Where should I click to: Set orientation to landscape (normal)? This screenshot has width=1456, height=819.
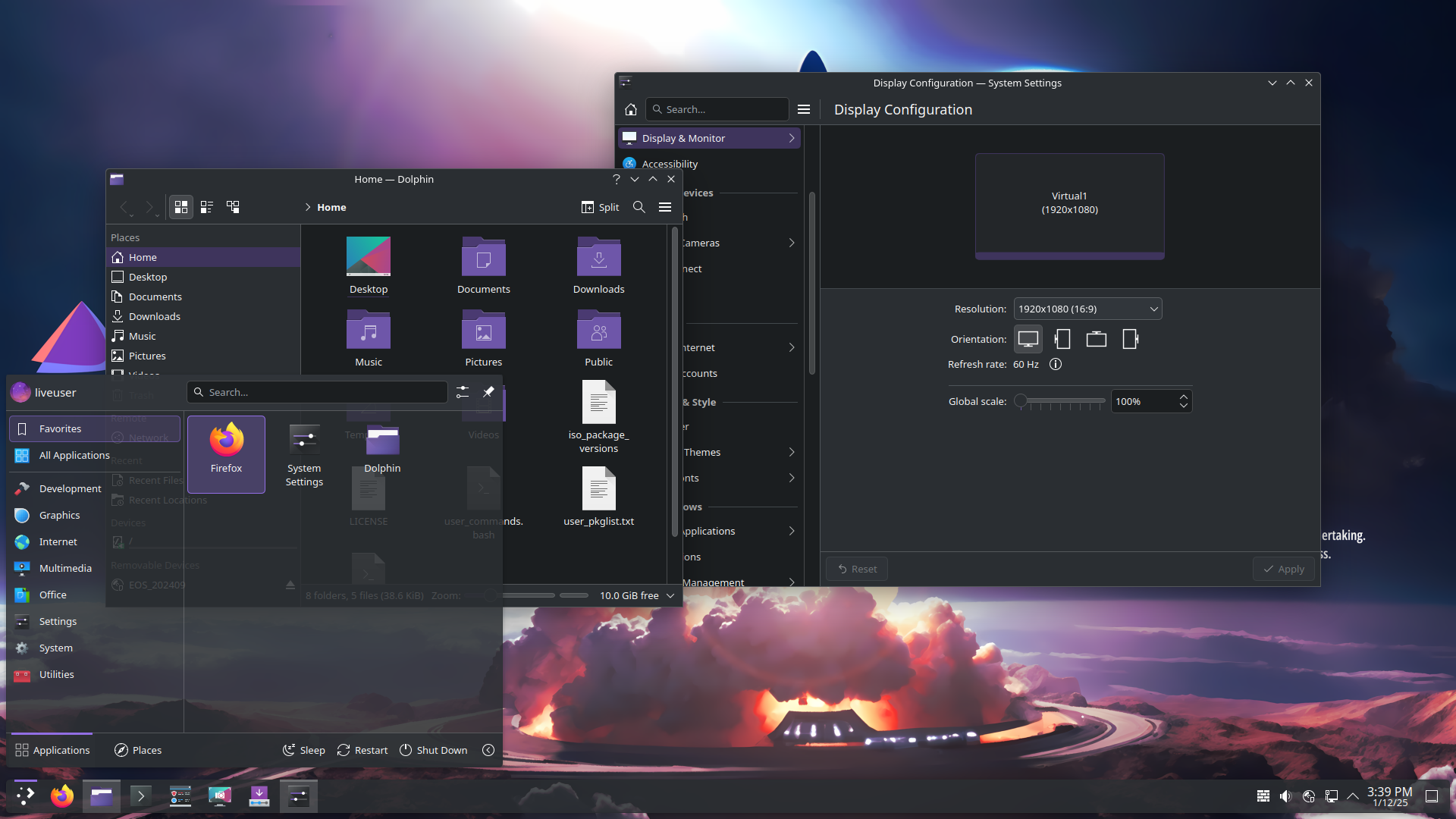coord(1028,339)
